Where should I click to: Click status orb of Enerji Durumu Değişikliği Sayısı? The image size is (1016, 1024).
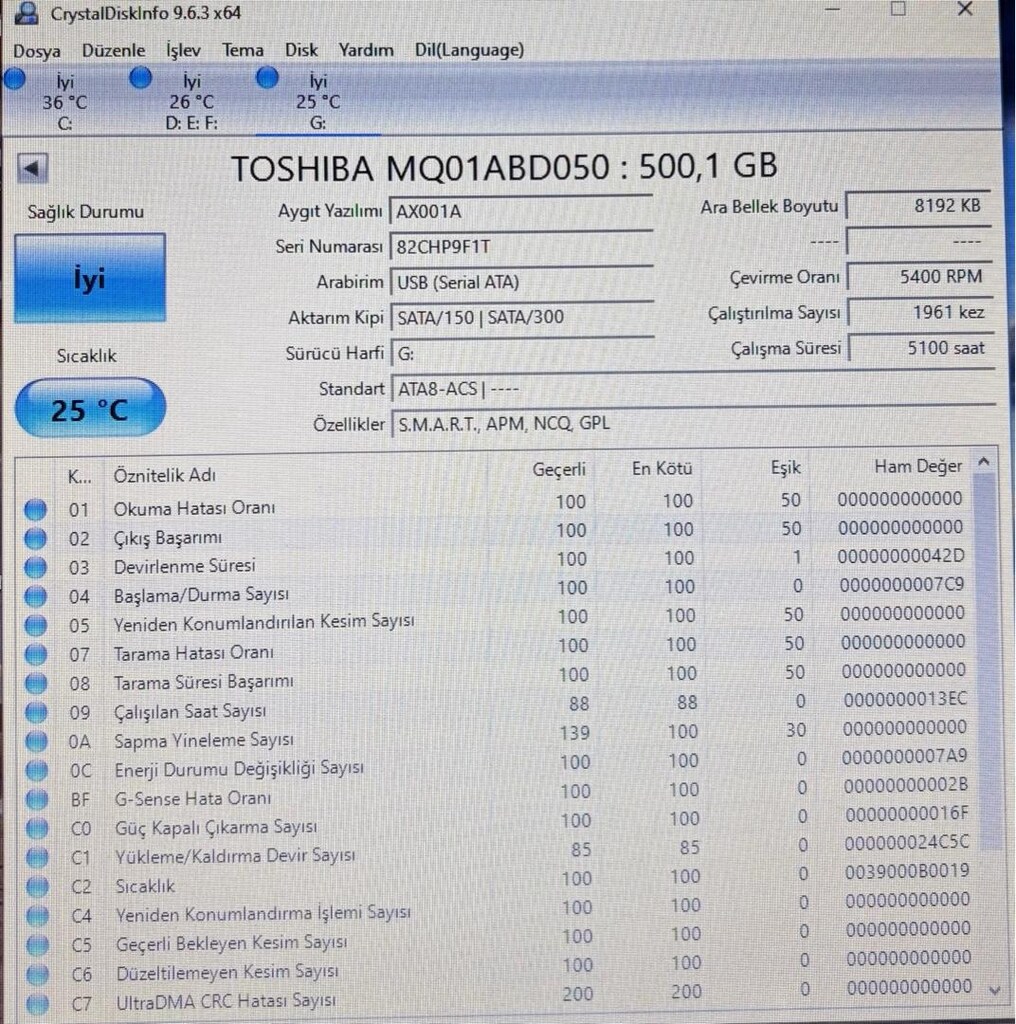[37, 771]
